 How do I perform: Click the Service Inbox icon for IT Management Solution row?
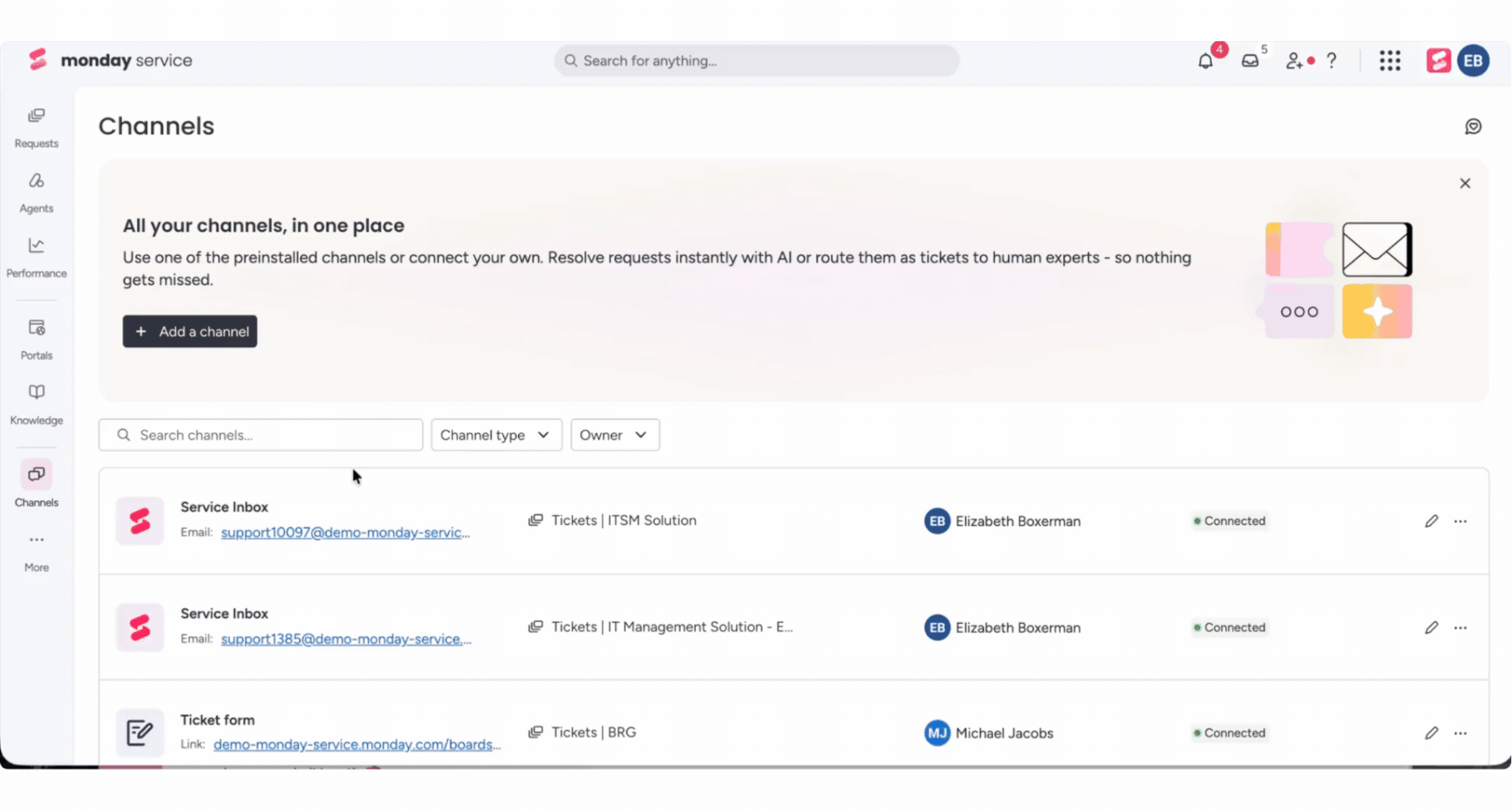[x=140, y=627]
